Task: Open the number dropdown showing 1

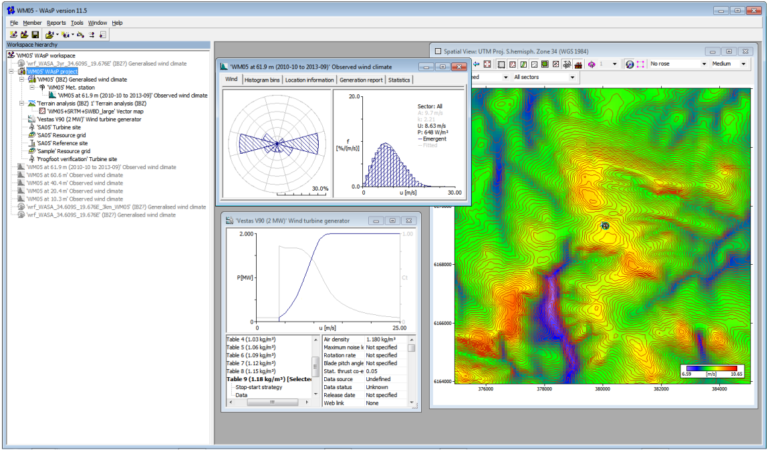Action: pos(615,64)
